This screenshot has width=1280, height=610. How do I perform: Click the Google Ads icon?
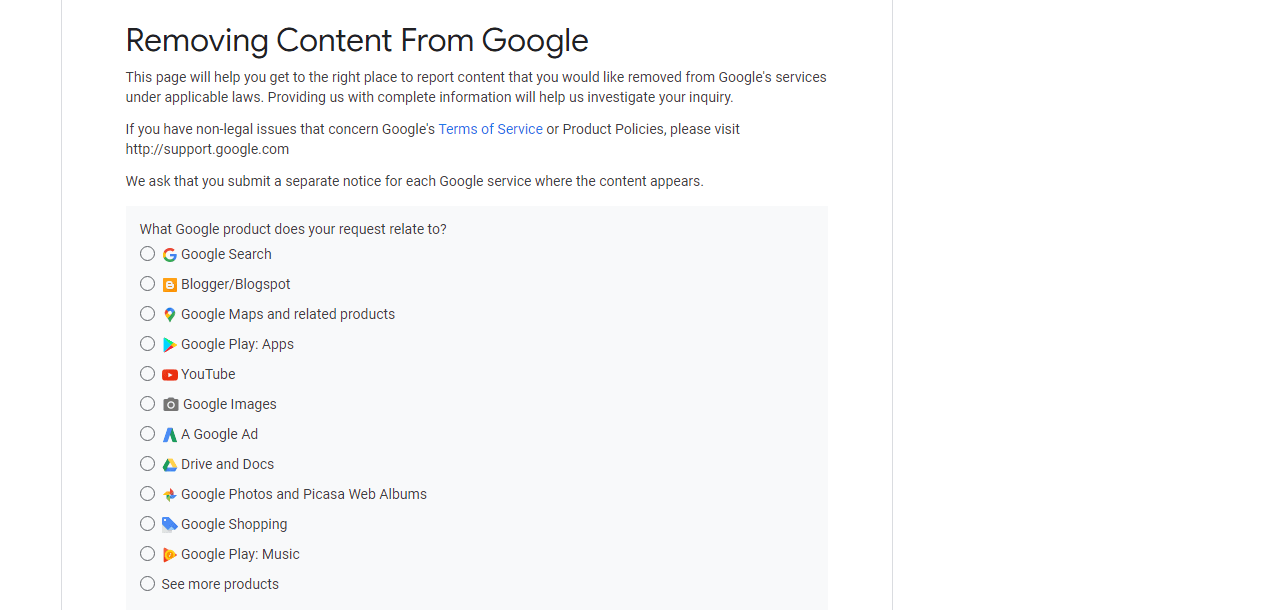click(x=170, y=434)
